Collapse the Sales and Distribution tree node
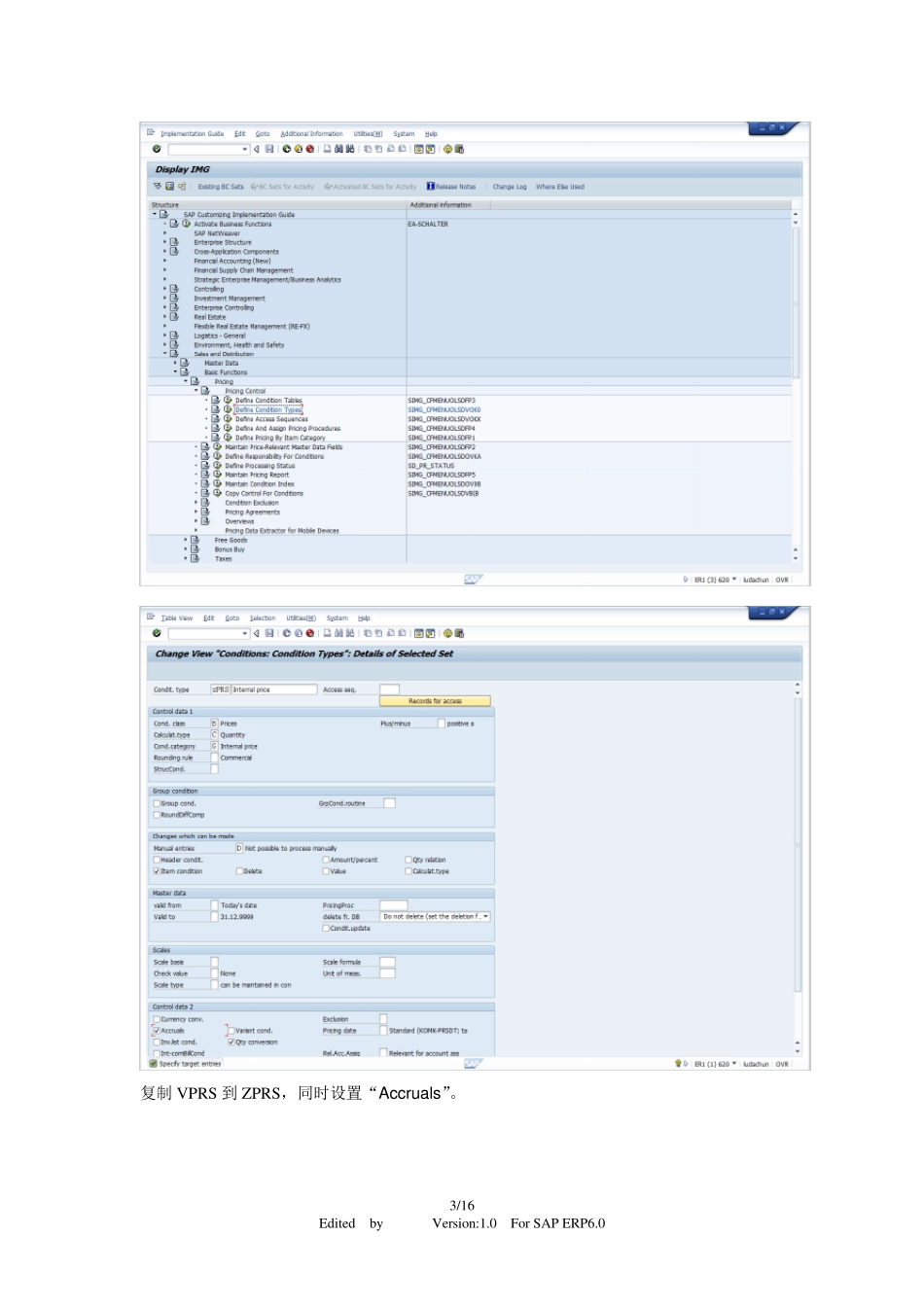 [164, 354]
